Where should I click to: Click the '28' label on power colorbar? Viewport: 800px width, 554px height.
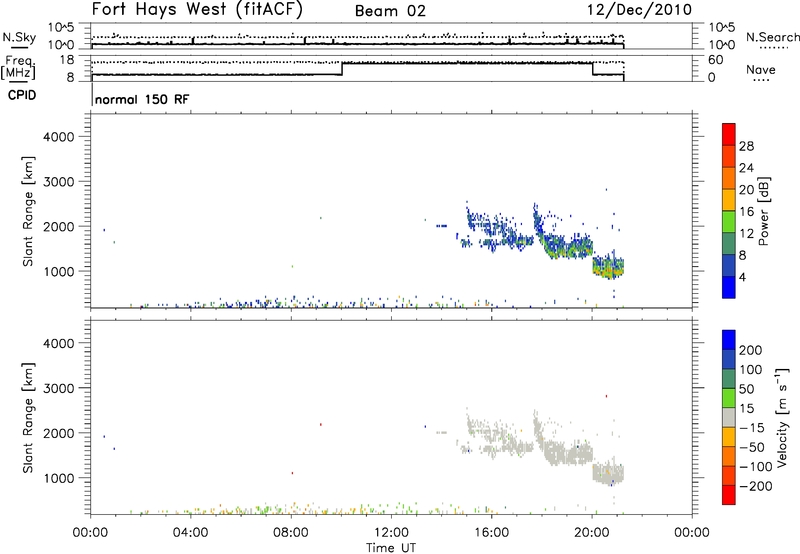click(746, 146)
